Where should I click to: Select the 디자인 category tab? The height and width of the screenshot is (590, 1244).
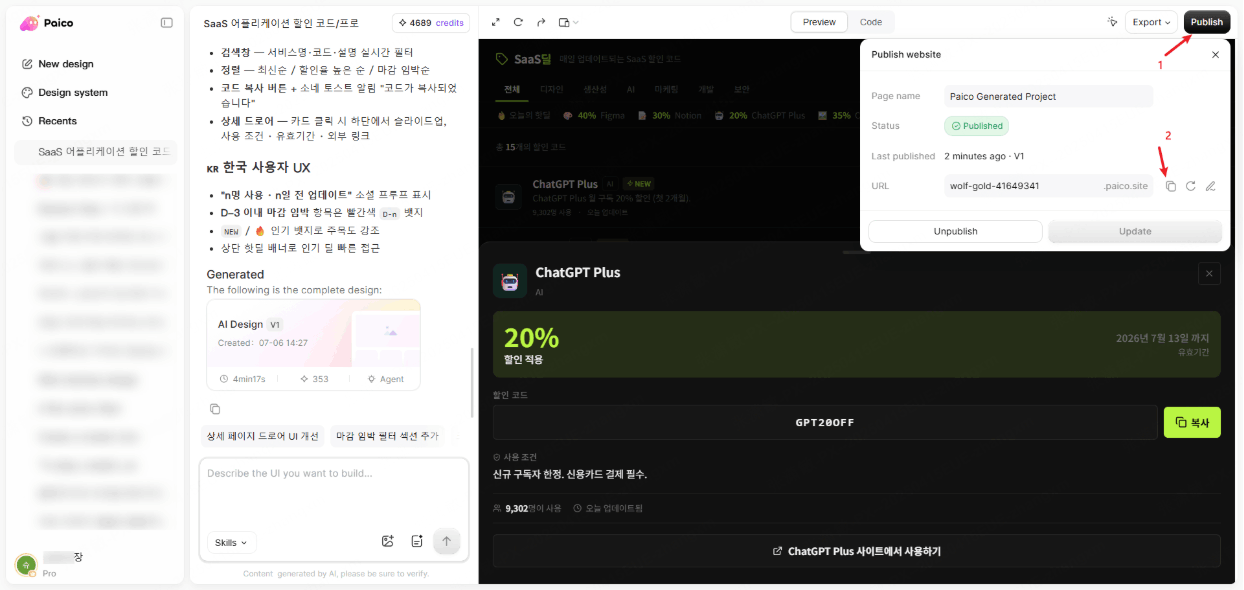click(550, 89)
